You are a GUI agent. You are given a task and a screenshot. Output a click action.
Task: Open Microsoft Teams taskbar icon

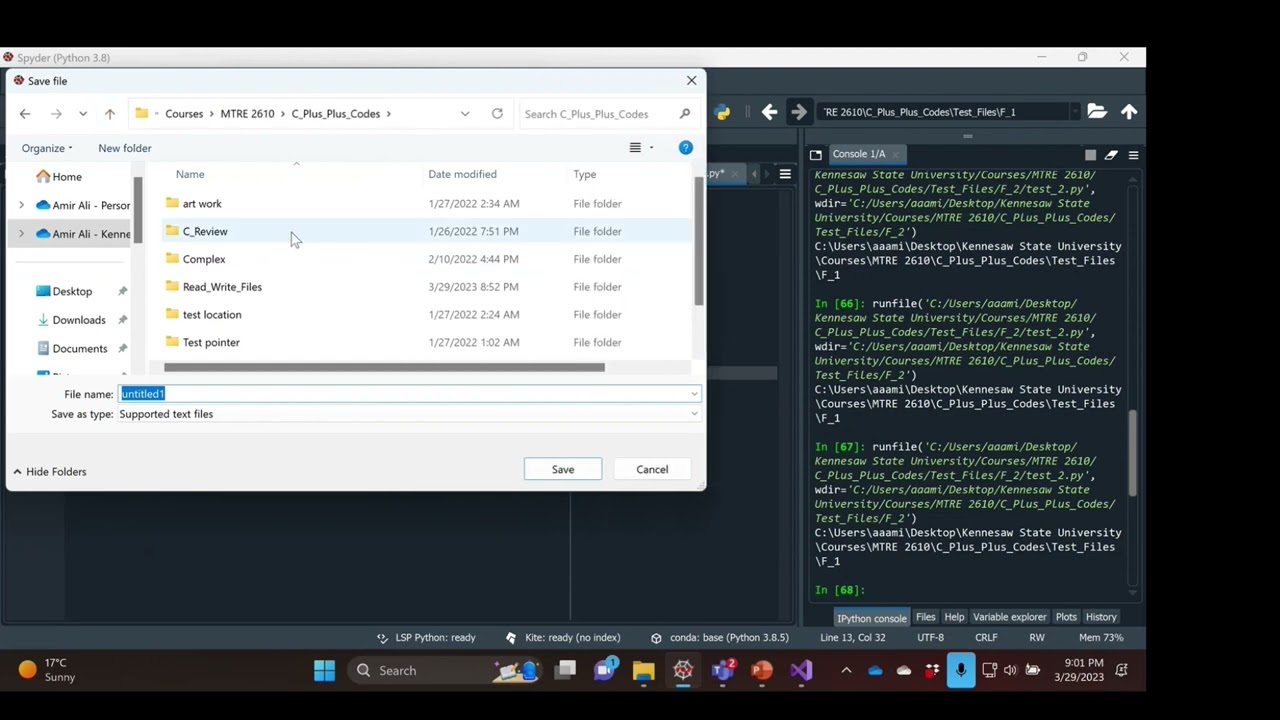pos(722,671)
